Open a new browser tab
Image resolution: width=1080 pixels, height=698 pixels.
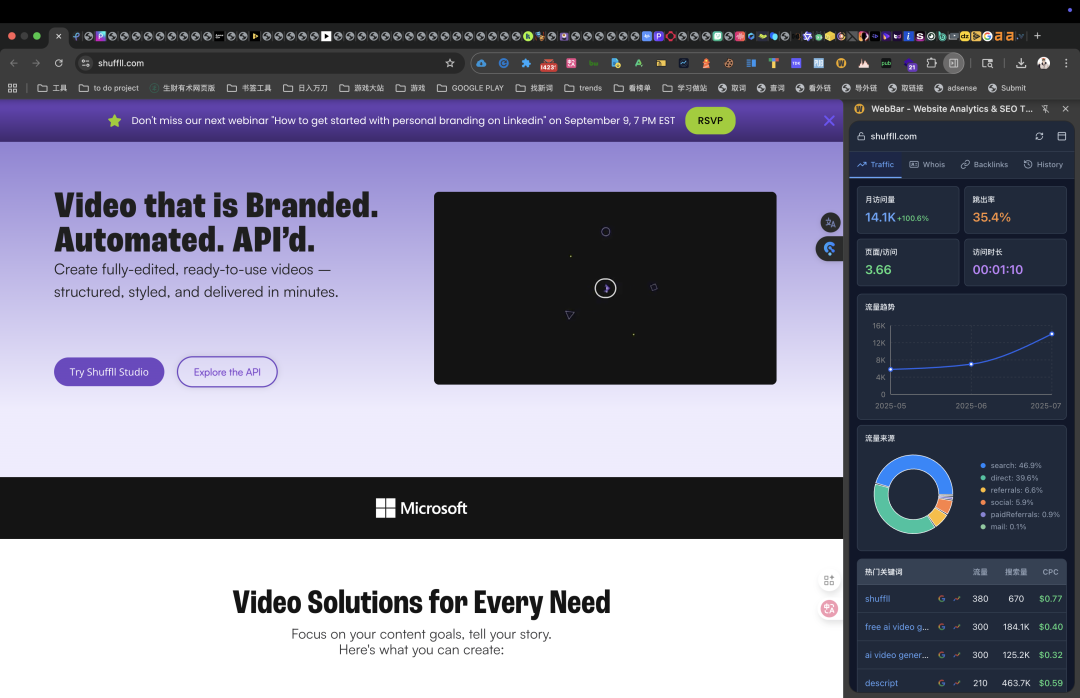[x=1037, y=36]
